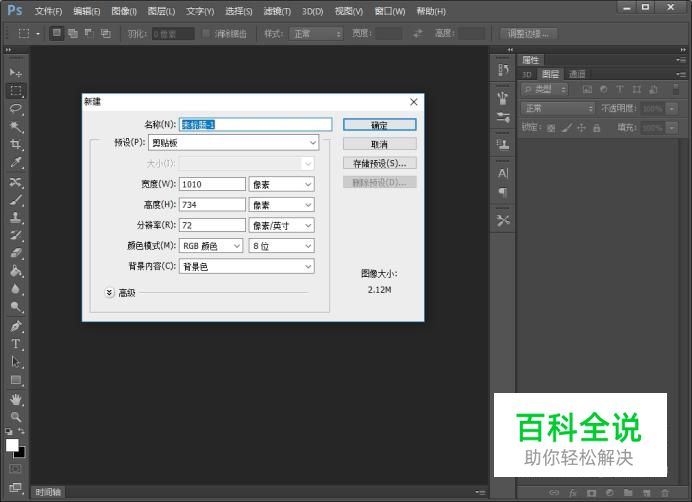Click the 存储预设 (Save Preset) button
Viewport: 692px width, 502px height.
[x=379, y=163]
